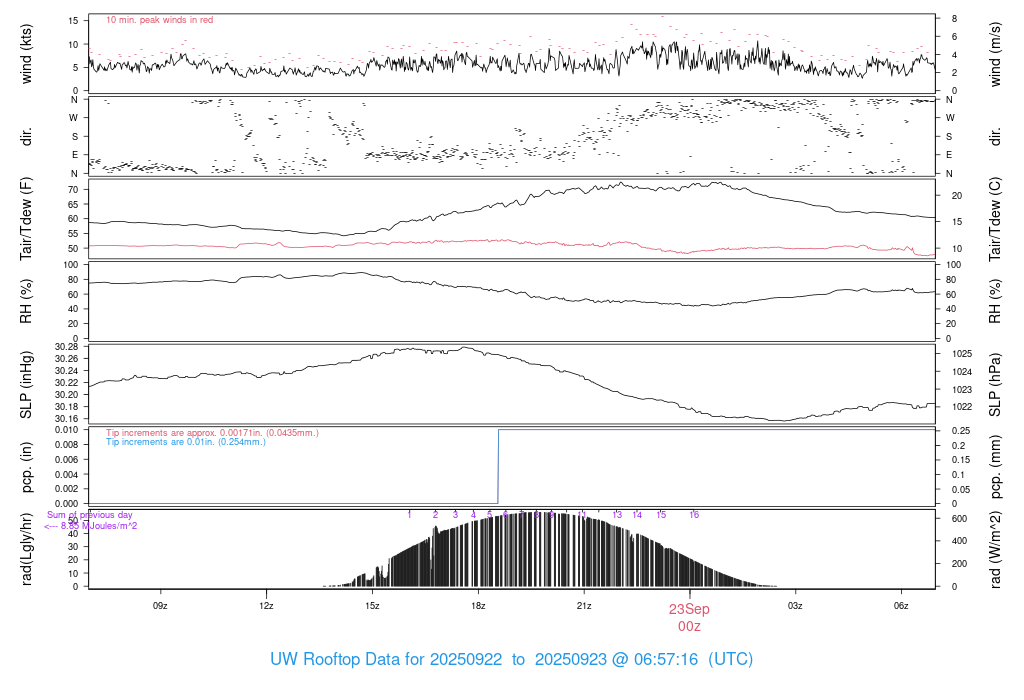Viewport: 1024px width, 700px height.
Task: Click the 'SLP (inHg)' axis label
Action: 26,385
